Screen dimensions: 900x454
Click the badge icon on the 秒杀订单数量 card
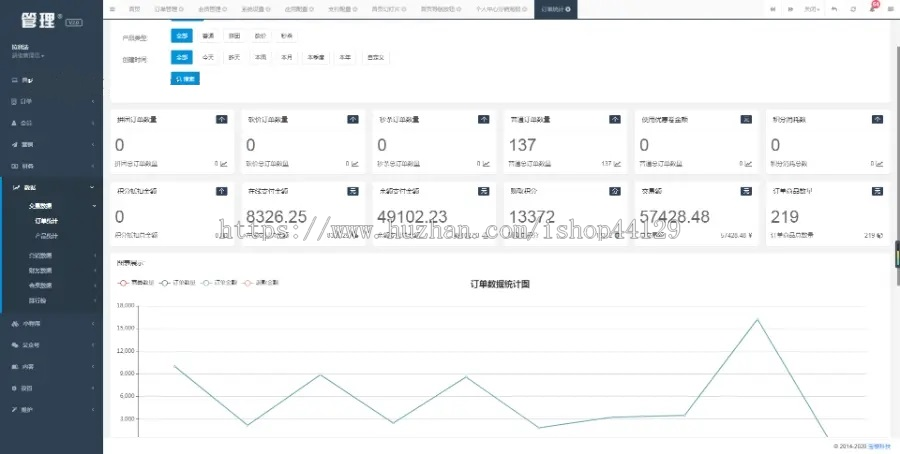(x=483, y=119)
